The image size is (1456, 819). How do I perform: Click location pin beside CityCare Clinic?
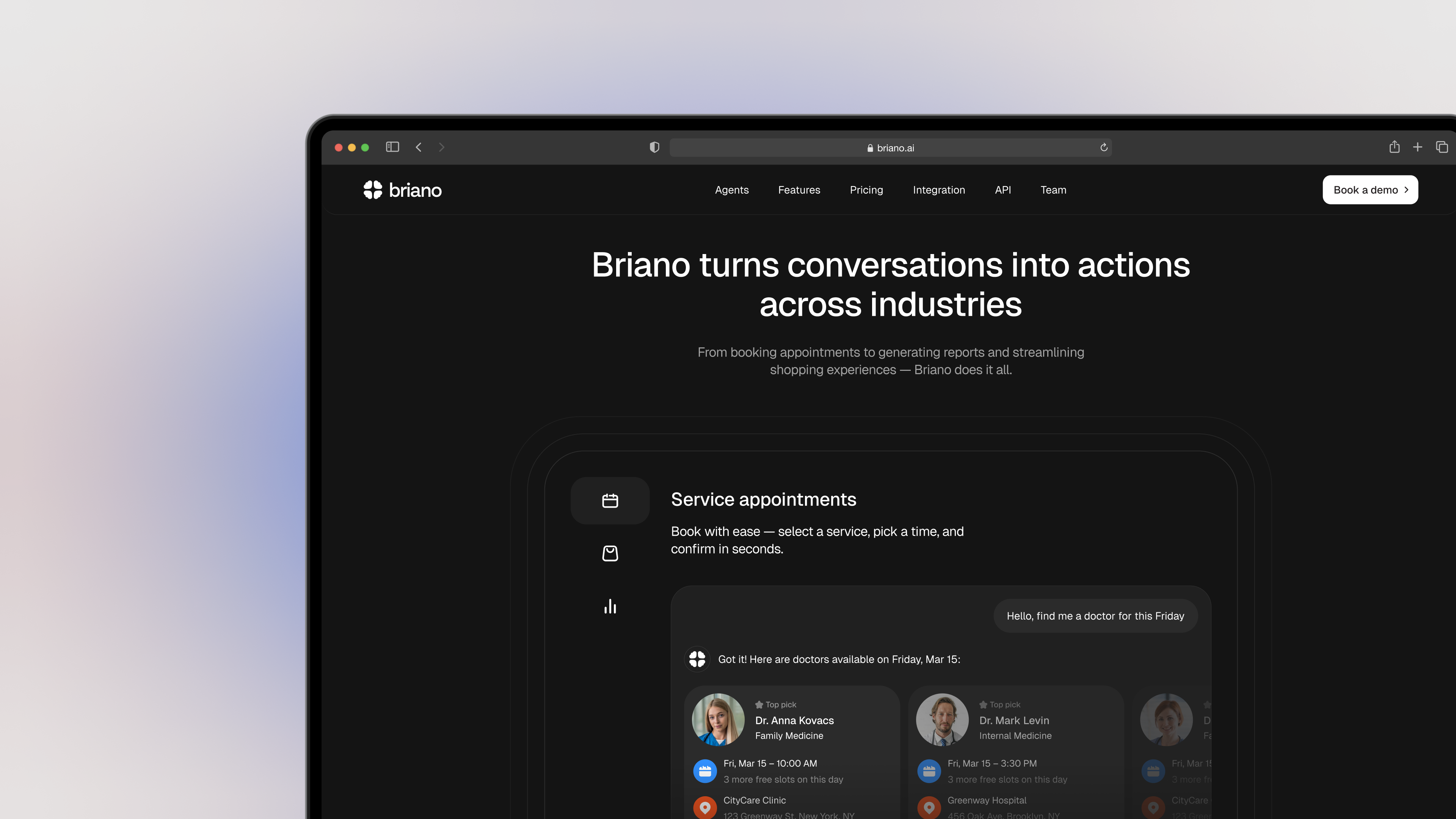tap(705, 807)
